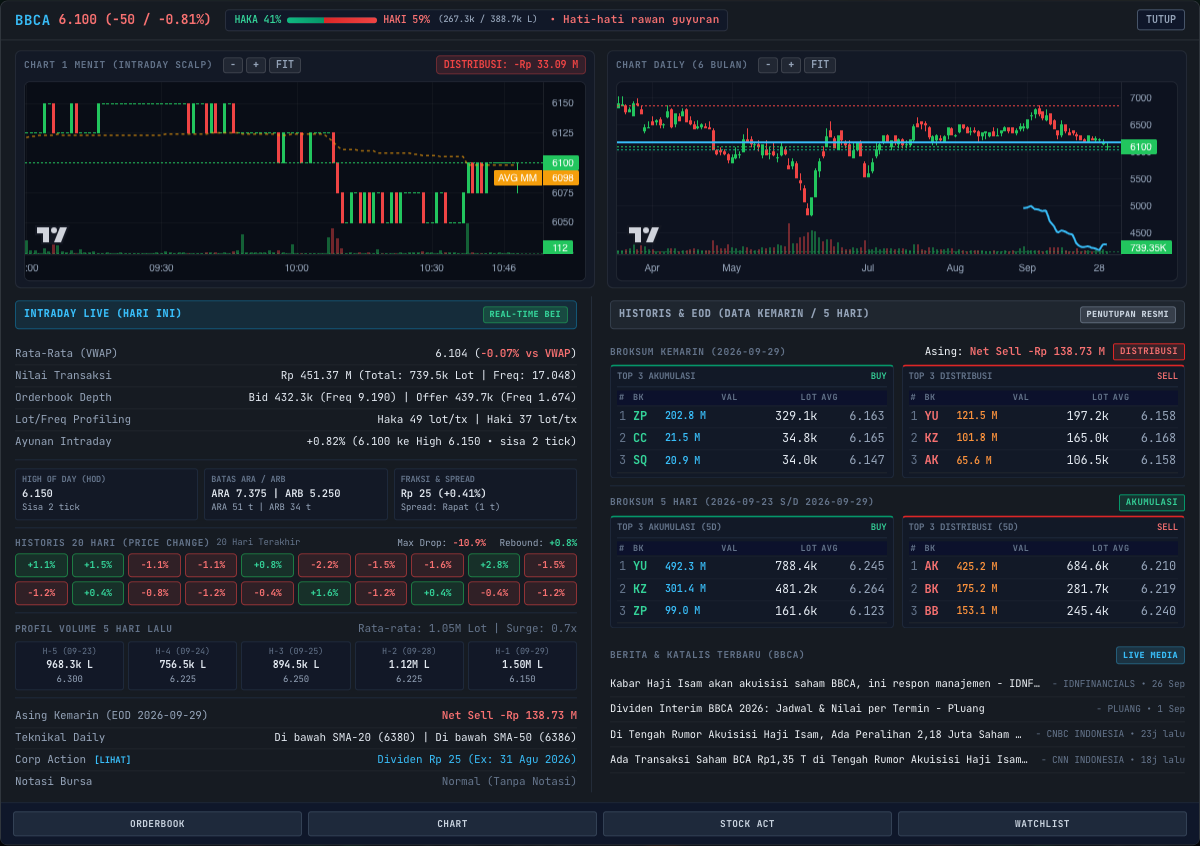Click the BBCA ticker symbol in header
The width and height of the screenshot is (1200, 846).
[32, 20]
